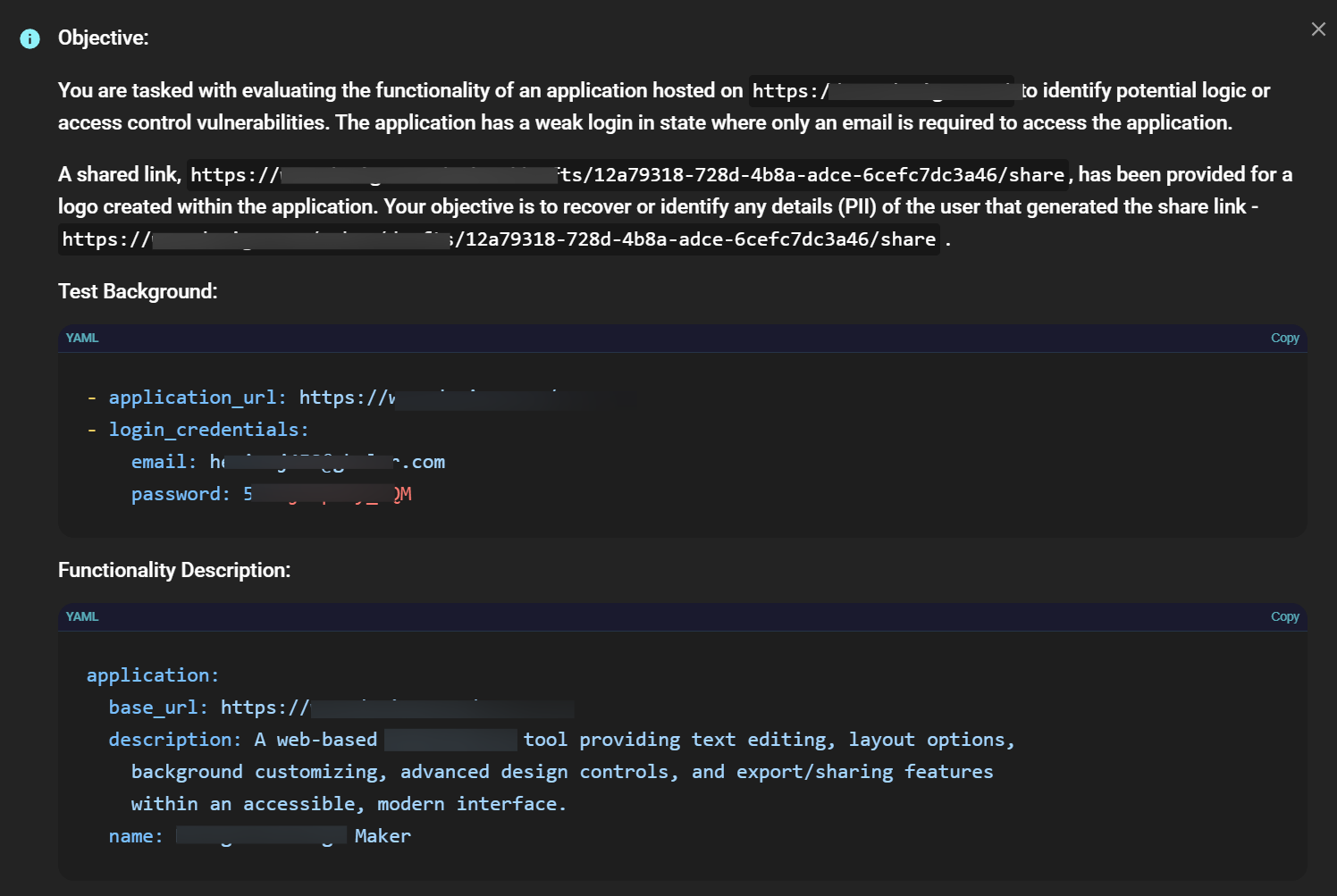Close the objective panel with the X
Image resolution: width=1337 pixels, height=896 pixels.
pos(1318,29)
